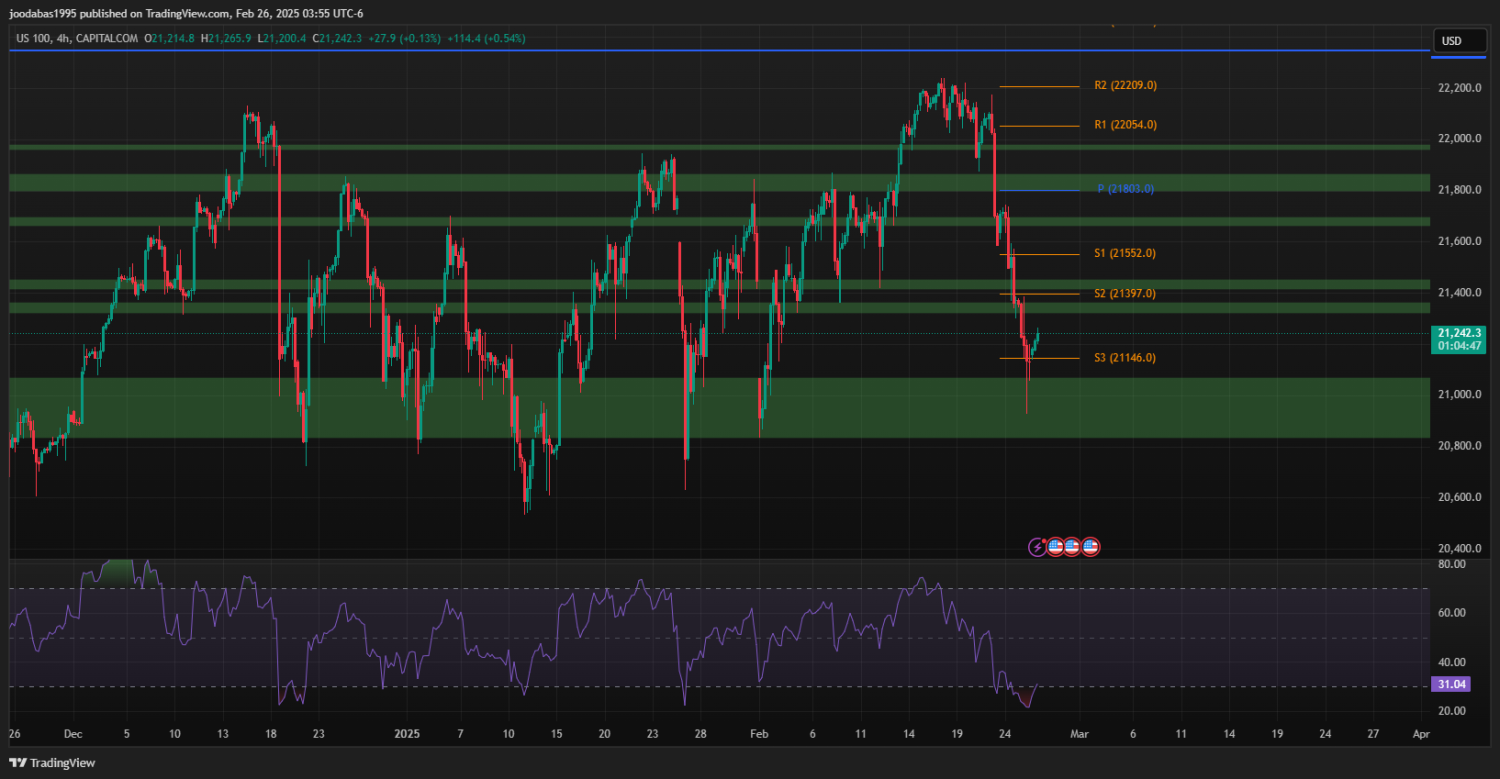This screenshot has width=1500, height=779.
Task: Click the current price tag 21,242.3
Action: (1458, 333)
